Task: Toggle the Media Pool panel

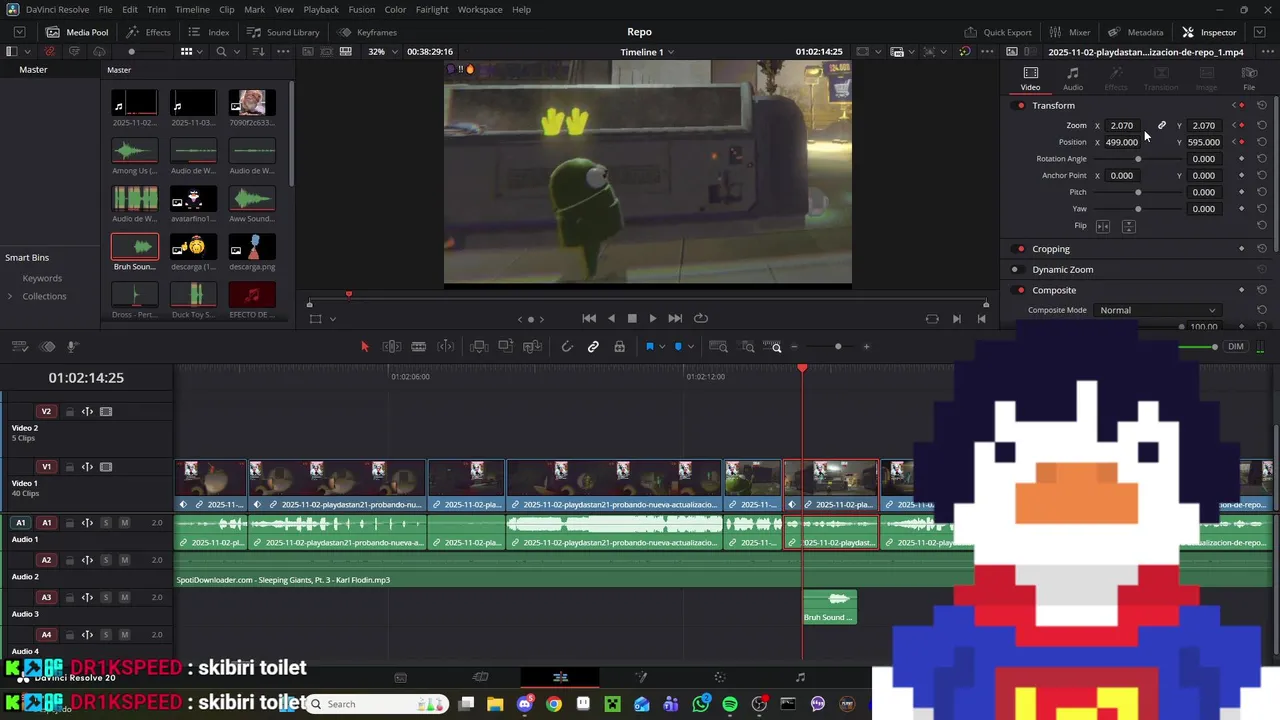Action: [77, 32]
